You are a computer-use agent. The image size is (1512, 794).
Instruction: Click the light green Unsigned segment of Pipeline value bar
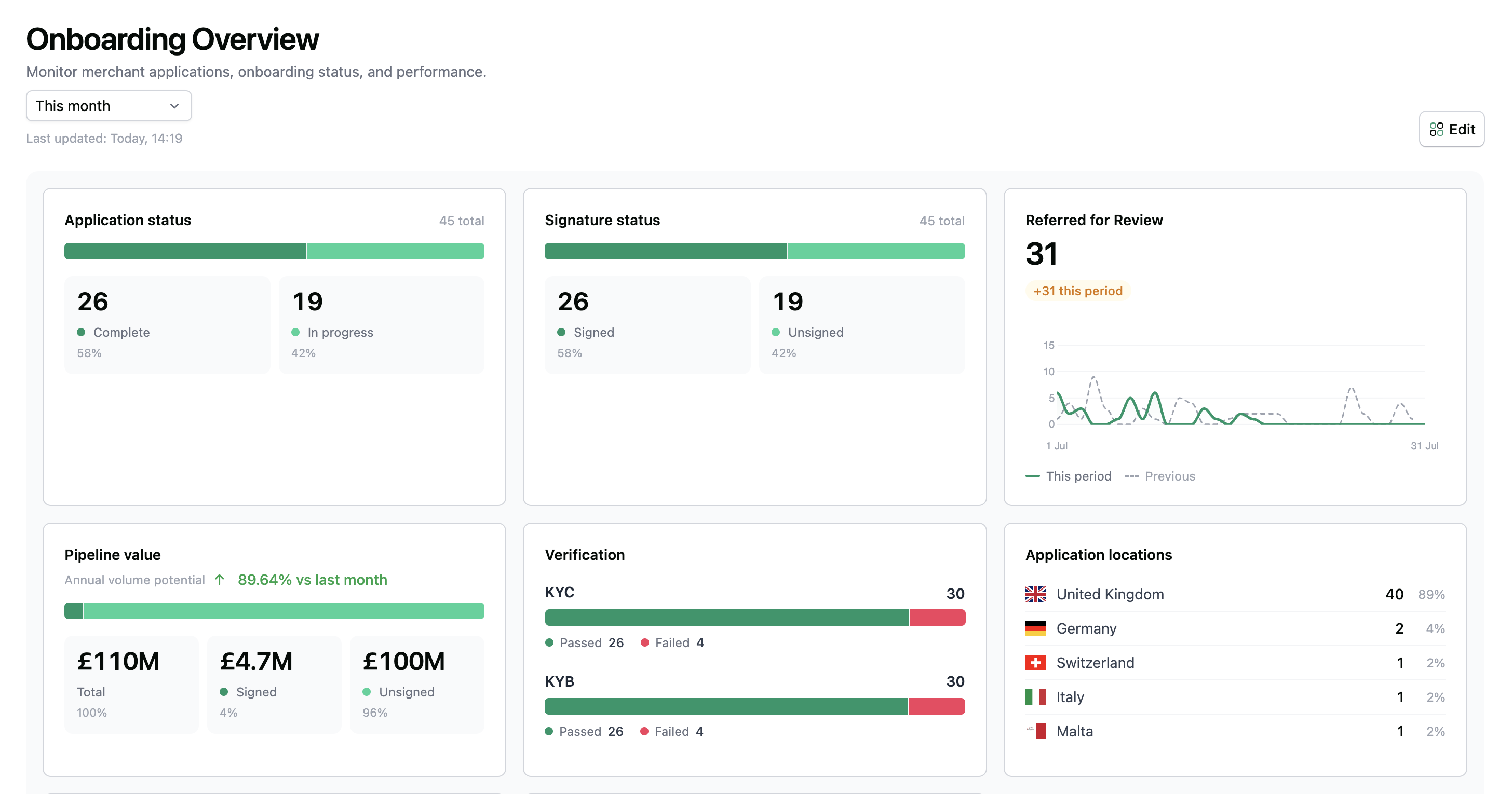pos(283,610)
